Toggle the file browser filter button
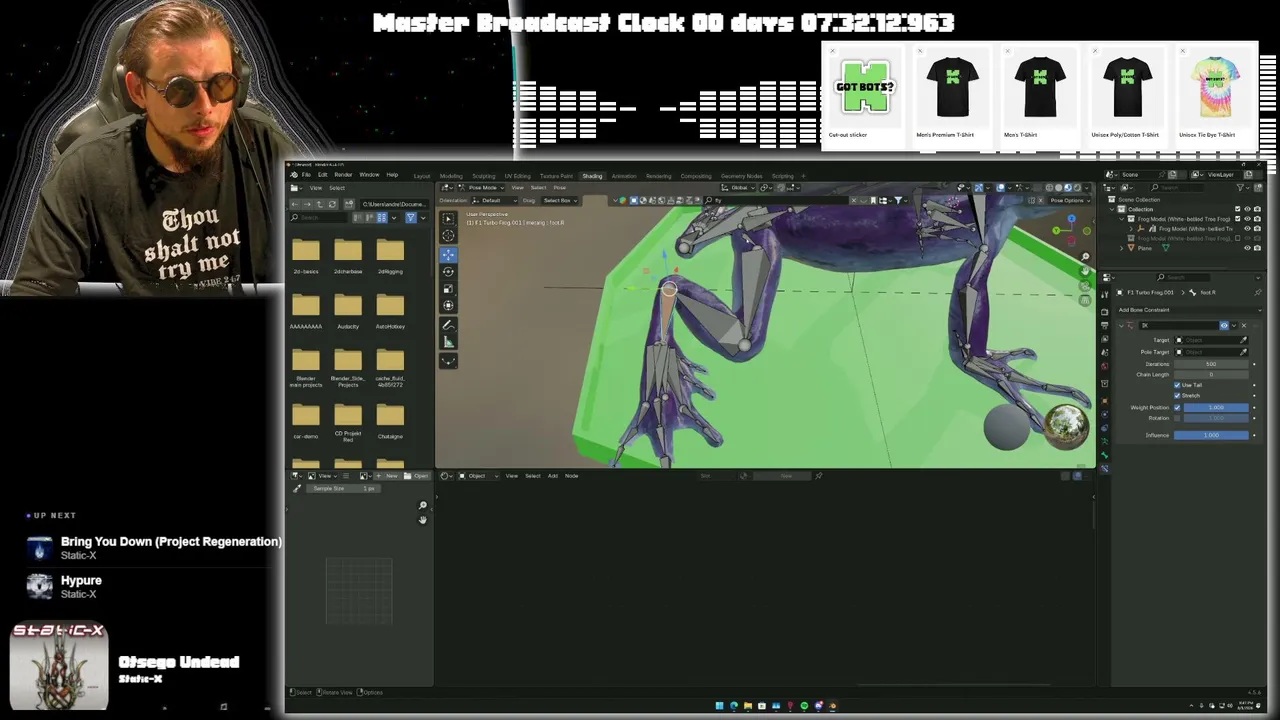 tap(410, 217)
